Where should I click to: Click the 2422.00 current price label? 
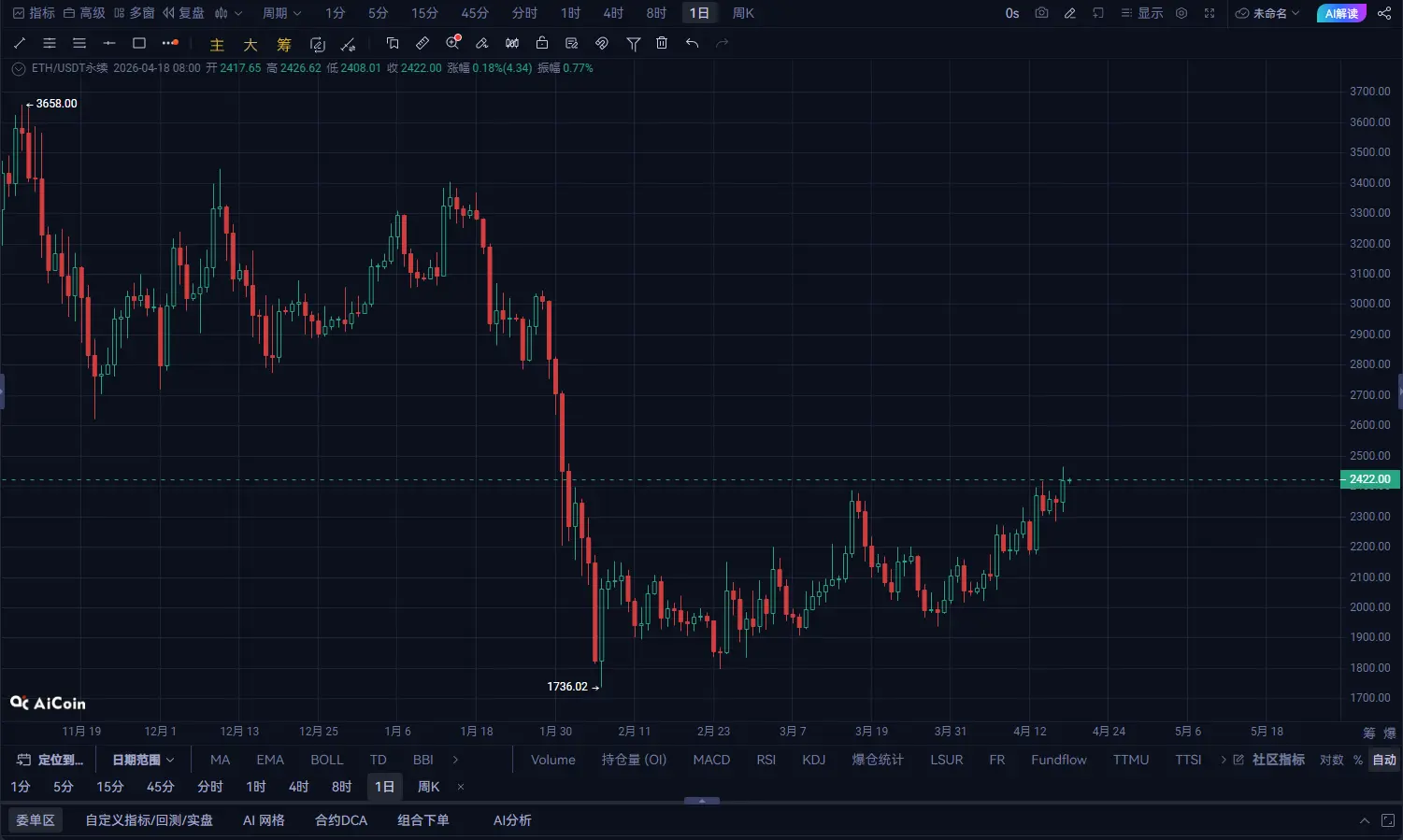(x=1369, y=479)
